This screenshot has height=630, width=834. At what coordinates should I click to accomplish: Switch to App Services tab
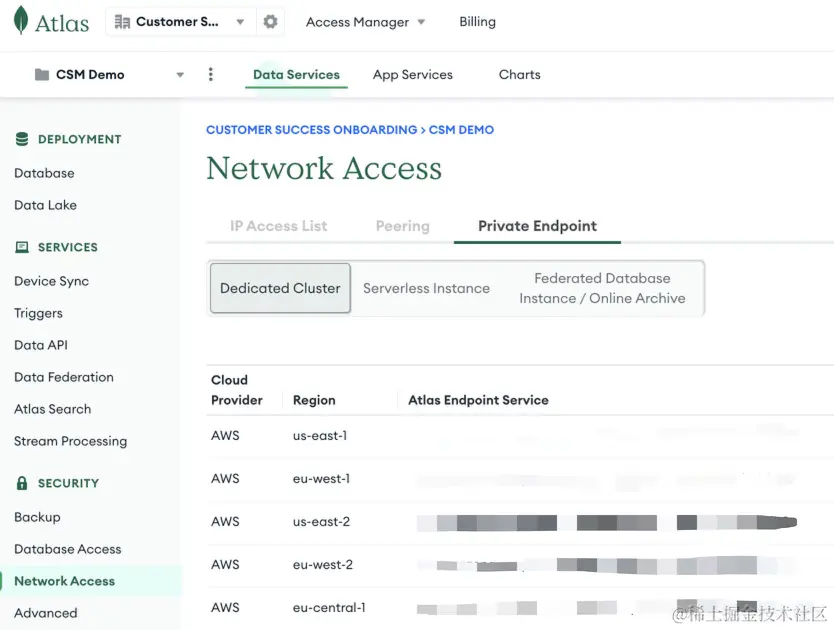[412, 74]
